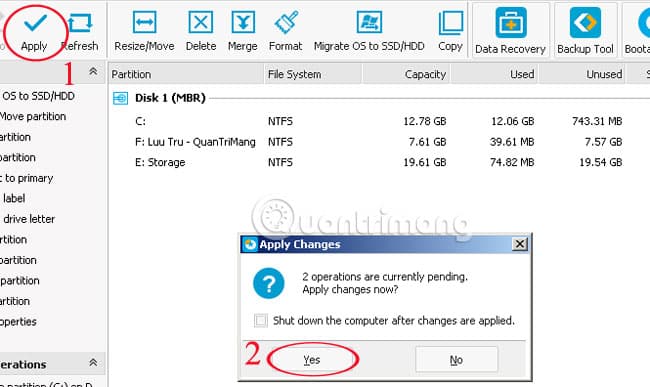Click the Move partition sidebar link
Screen dimensions: 650x387
tap(33, 116)
